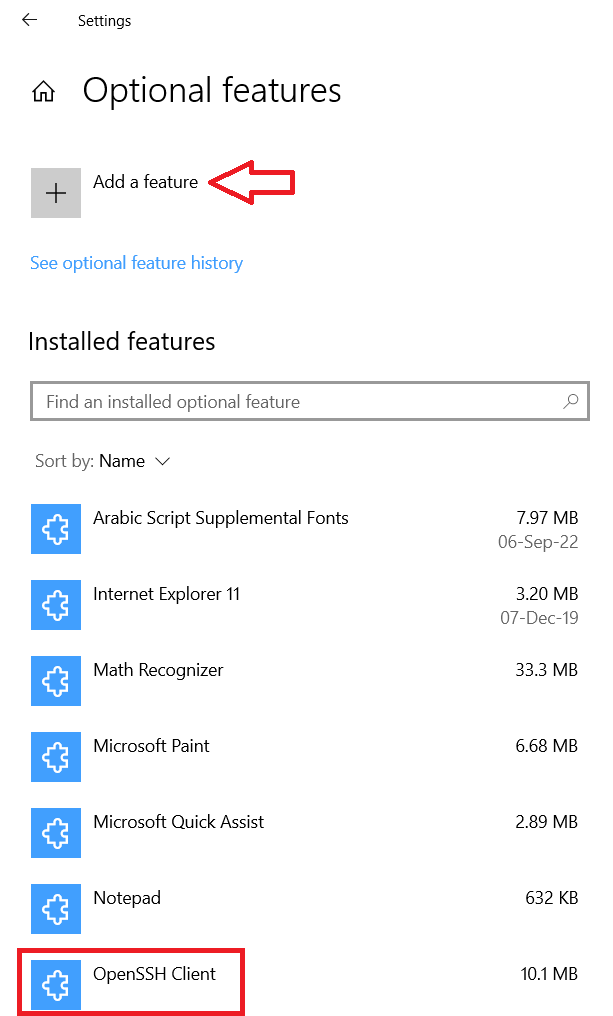Click the 632 KB size value
613x1016 pixels.
pos(551,898)
